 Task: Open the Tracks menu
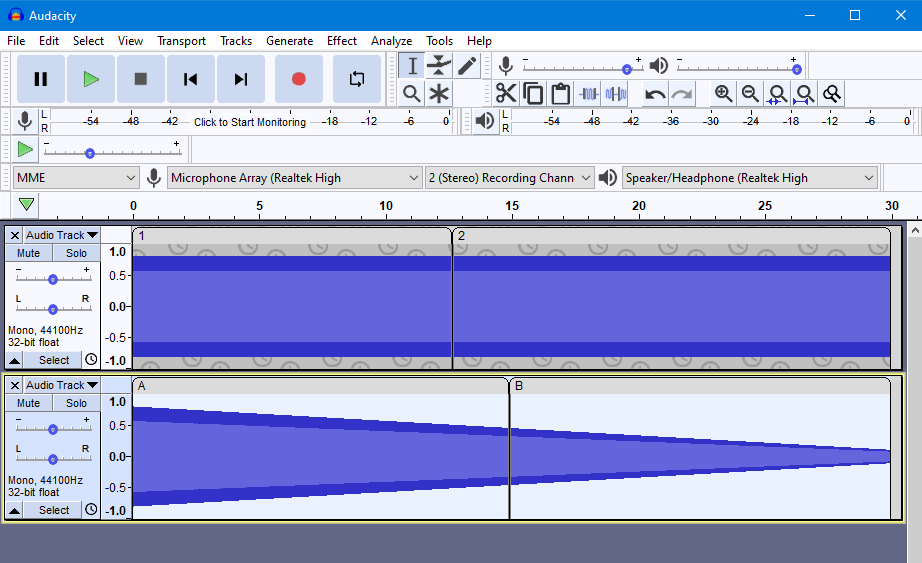[236, 41]
